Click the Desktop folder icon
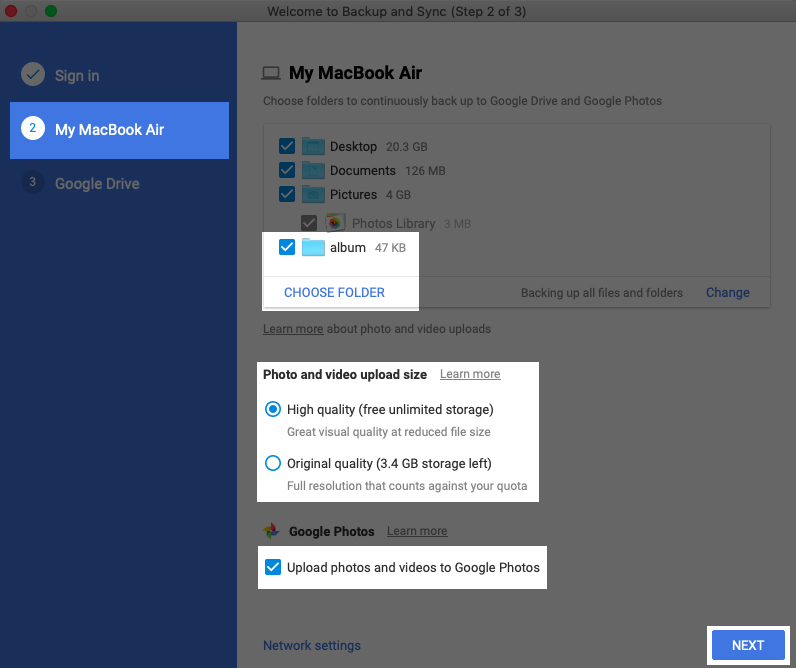Image resolution: width=796 pixels, height=668 pixels. point(313,147)
